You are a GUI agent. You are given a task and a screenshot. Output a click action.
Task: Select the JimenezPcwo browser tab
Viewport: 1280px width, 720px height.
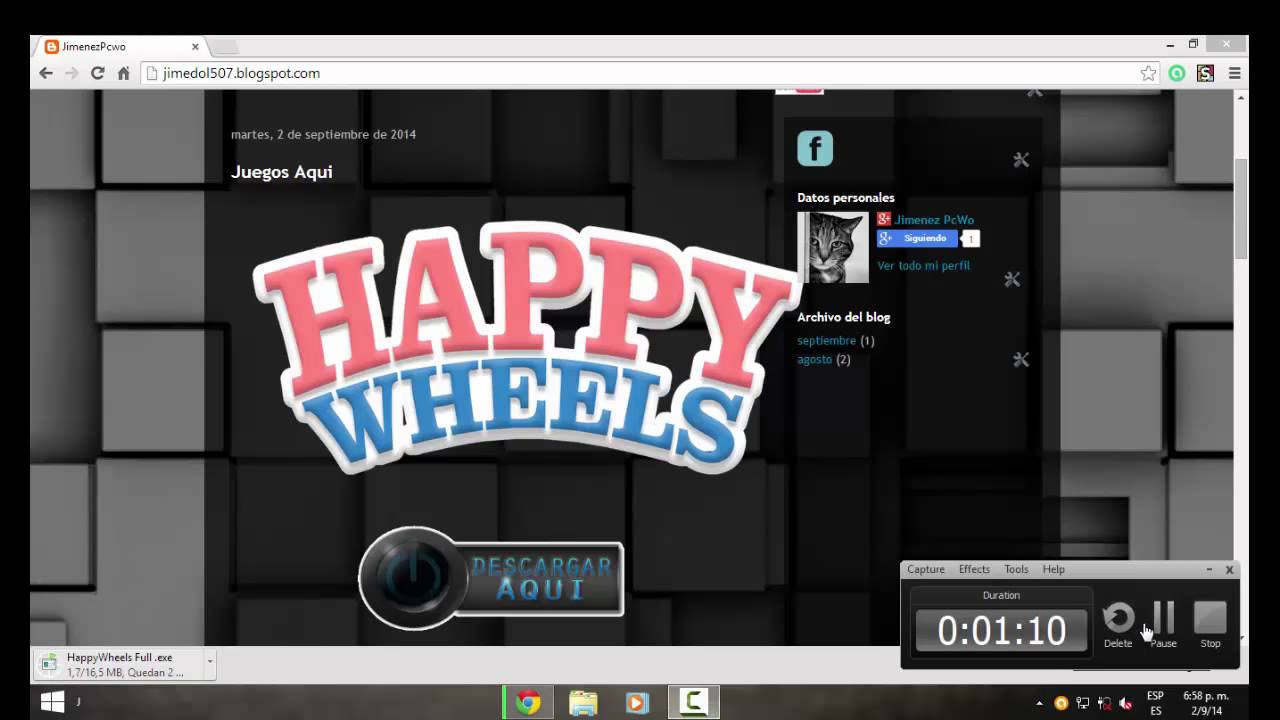[118, 46]
